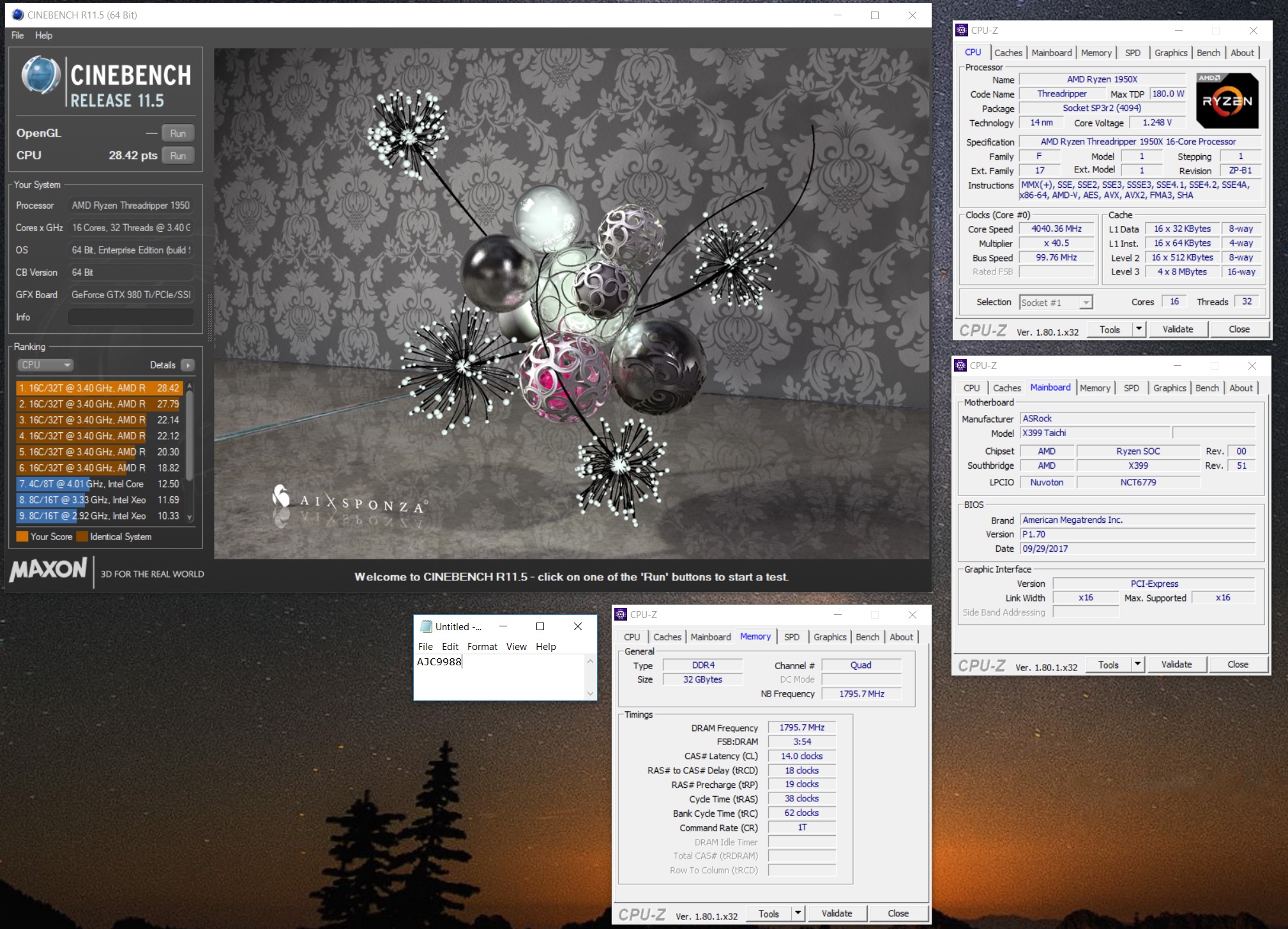The image size is (1288, 929).
Task: Switch to CPU tab in CPU-Z Memory window
Action: [632, 637]
